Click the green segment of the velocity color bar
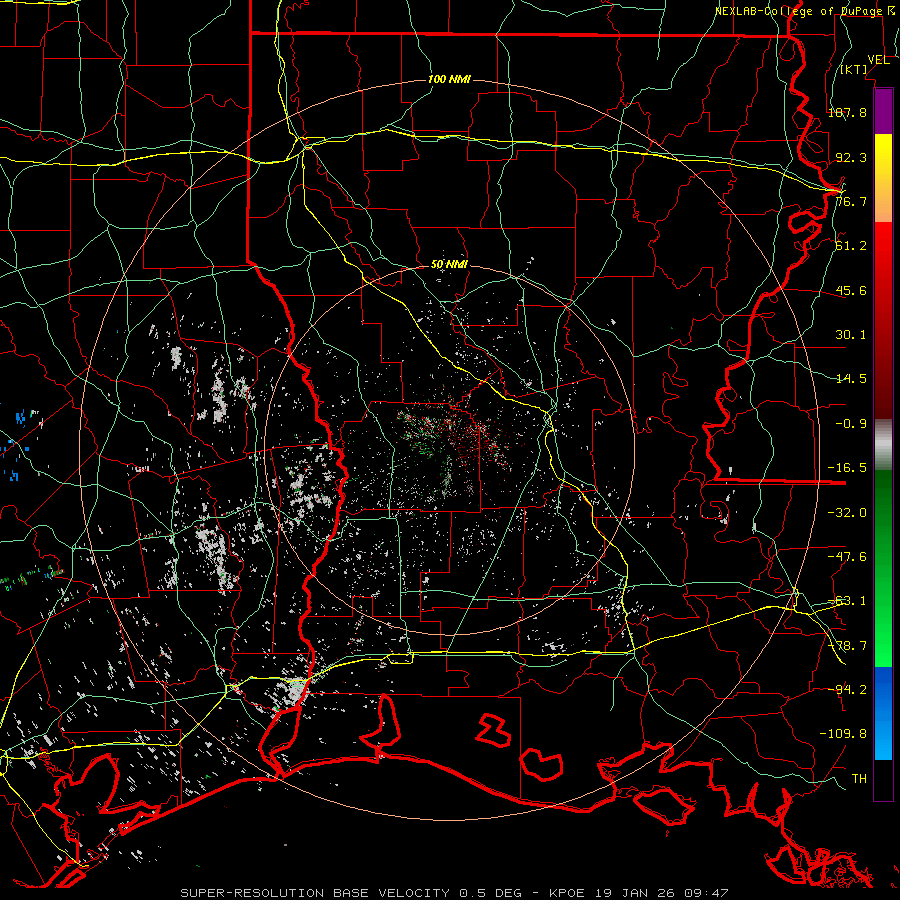900x900 pixels. point(883,568)
